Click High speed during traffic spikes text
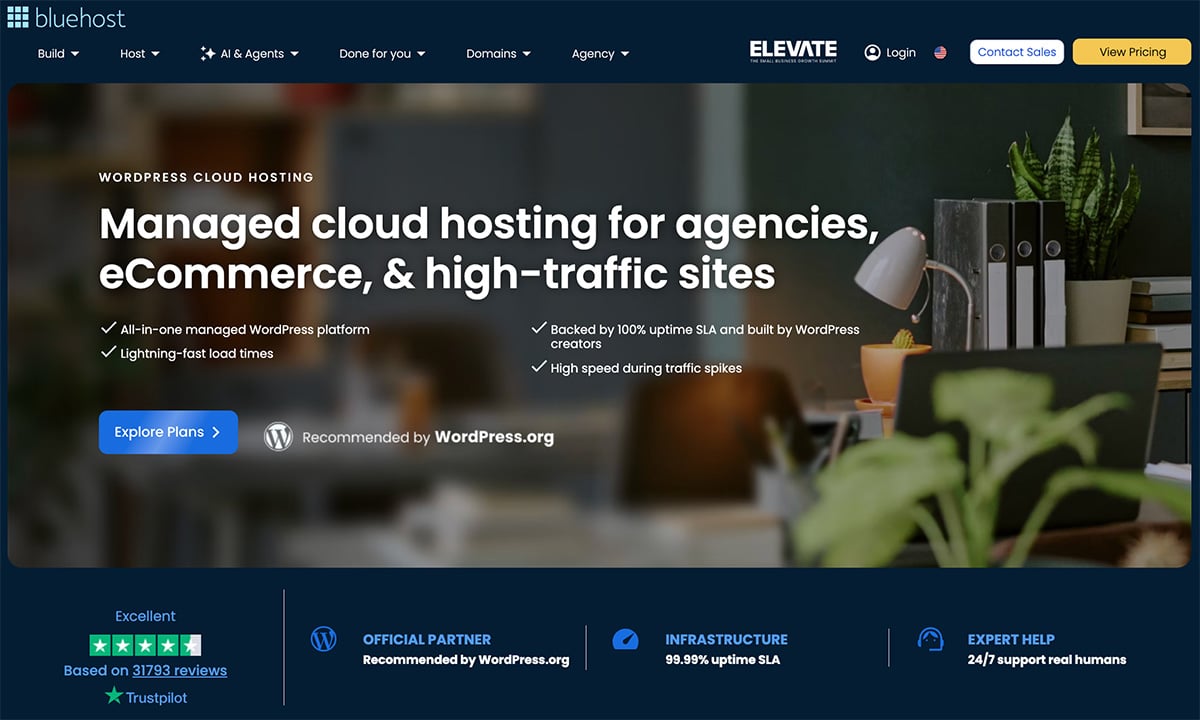Screen dimensions: 1200x720 646,368
